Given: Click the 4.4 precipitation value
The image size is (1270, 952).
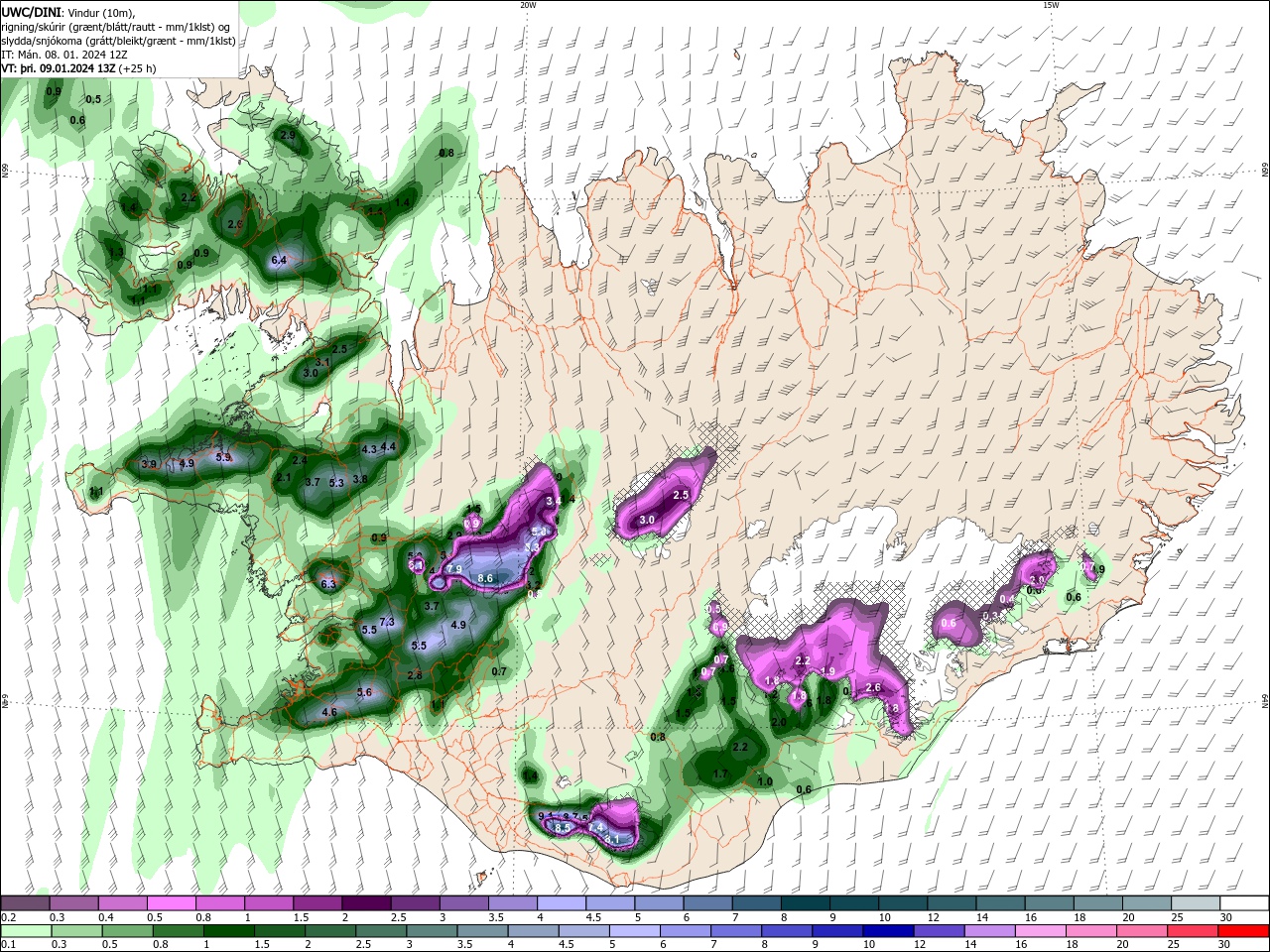Looking at the screenshot, I should pos(389,447).
